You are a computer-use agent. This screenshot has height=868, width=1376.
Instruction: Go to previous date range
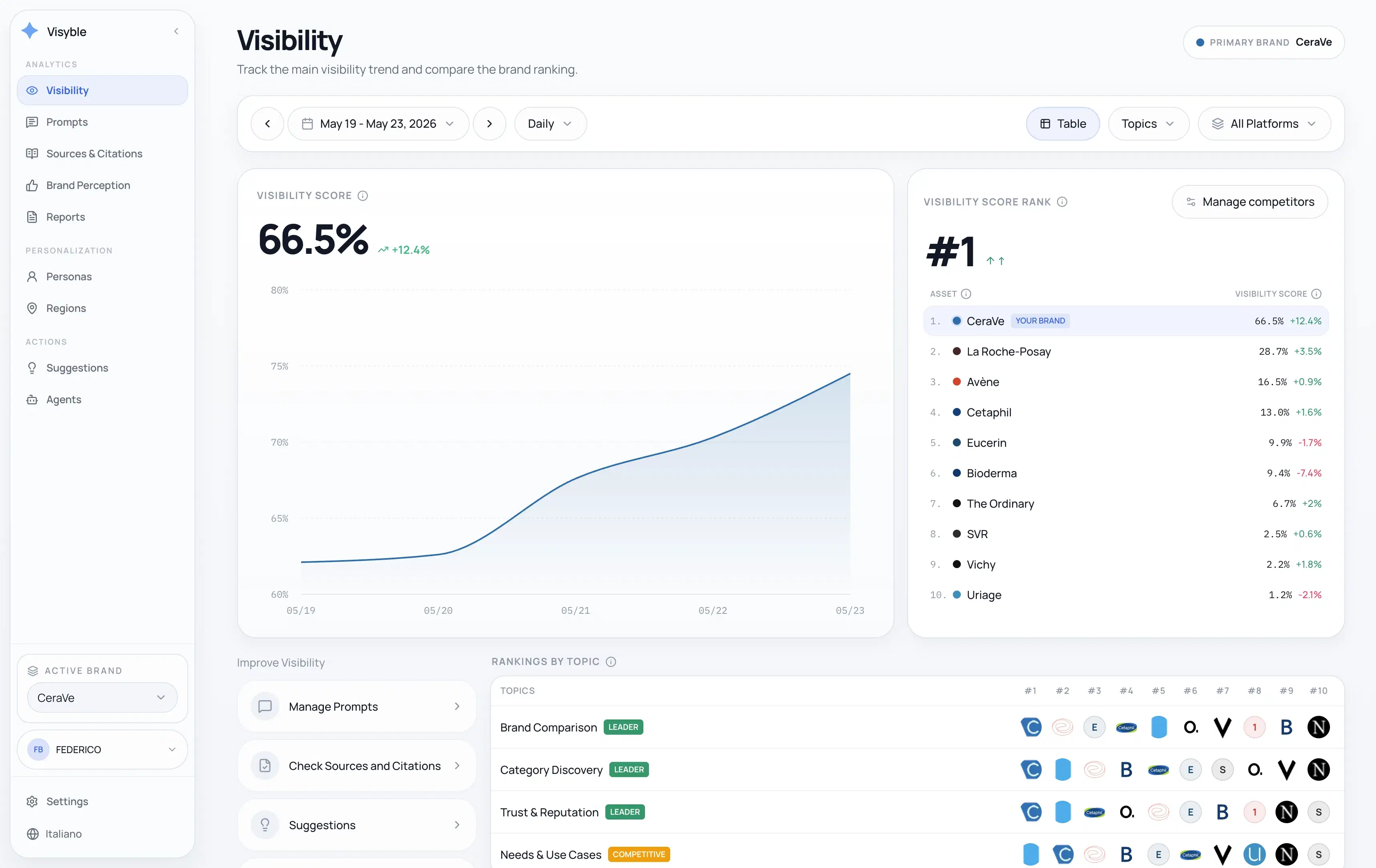coord(267,123)
